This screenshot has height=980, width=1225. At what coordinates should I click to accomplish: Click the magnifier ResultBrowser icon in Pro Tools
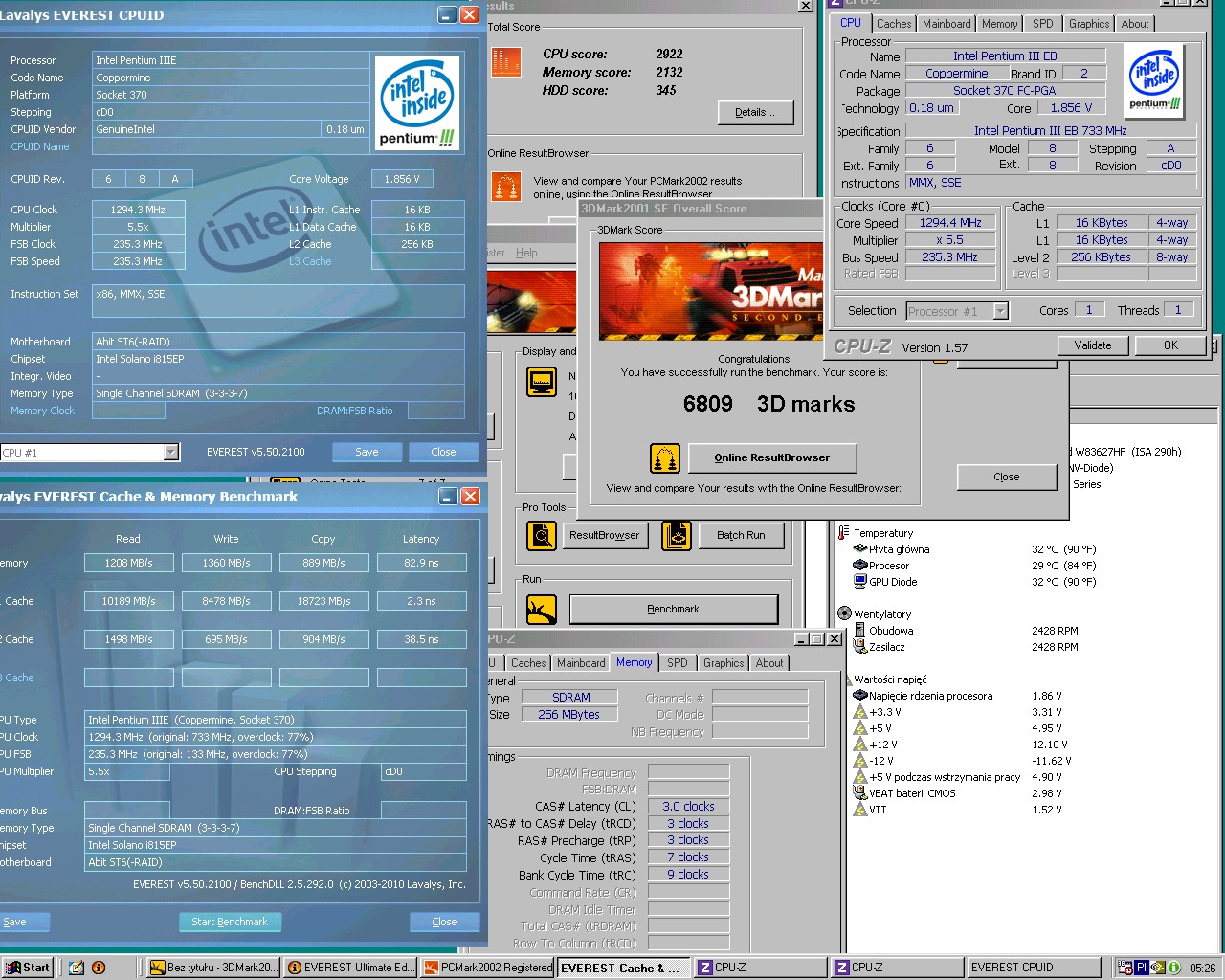[542, 536]
